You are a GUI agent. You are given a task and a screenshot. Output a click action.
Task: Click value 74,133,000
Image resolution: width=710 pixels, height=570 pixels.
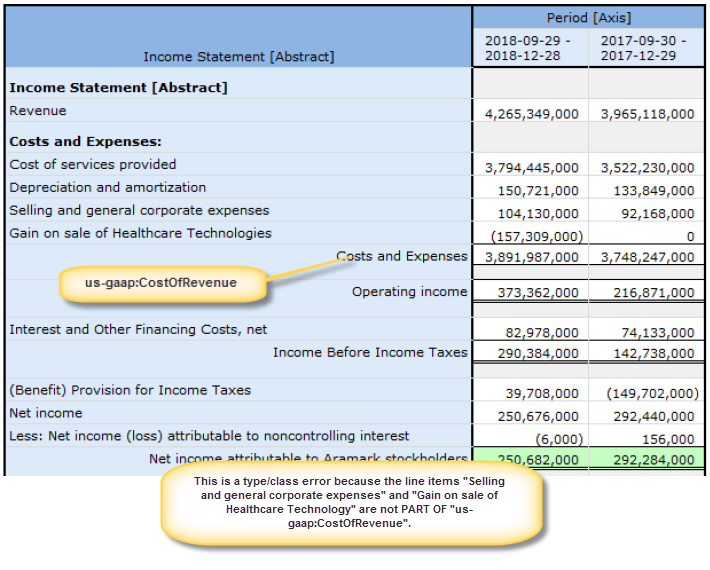[x=657, y=333]
